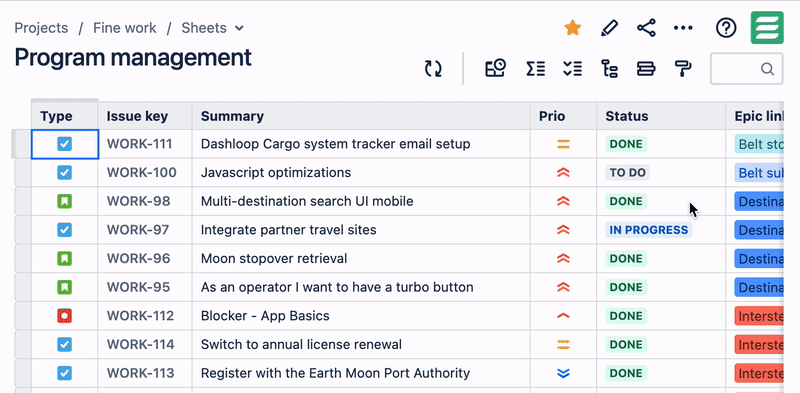800x393 pixels.
Task: Click the task checkbox icon for WORK-111
Action: click(64, 144)
